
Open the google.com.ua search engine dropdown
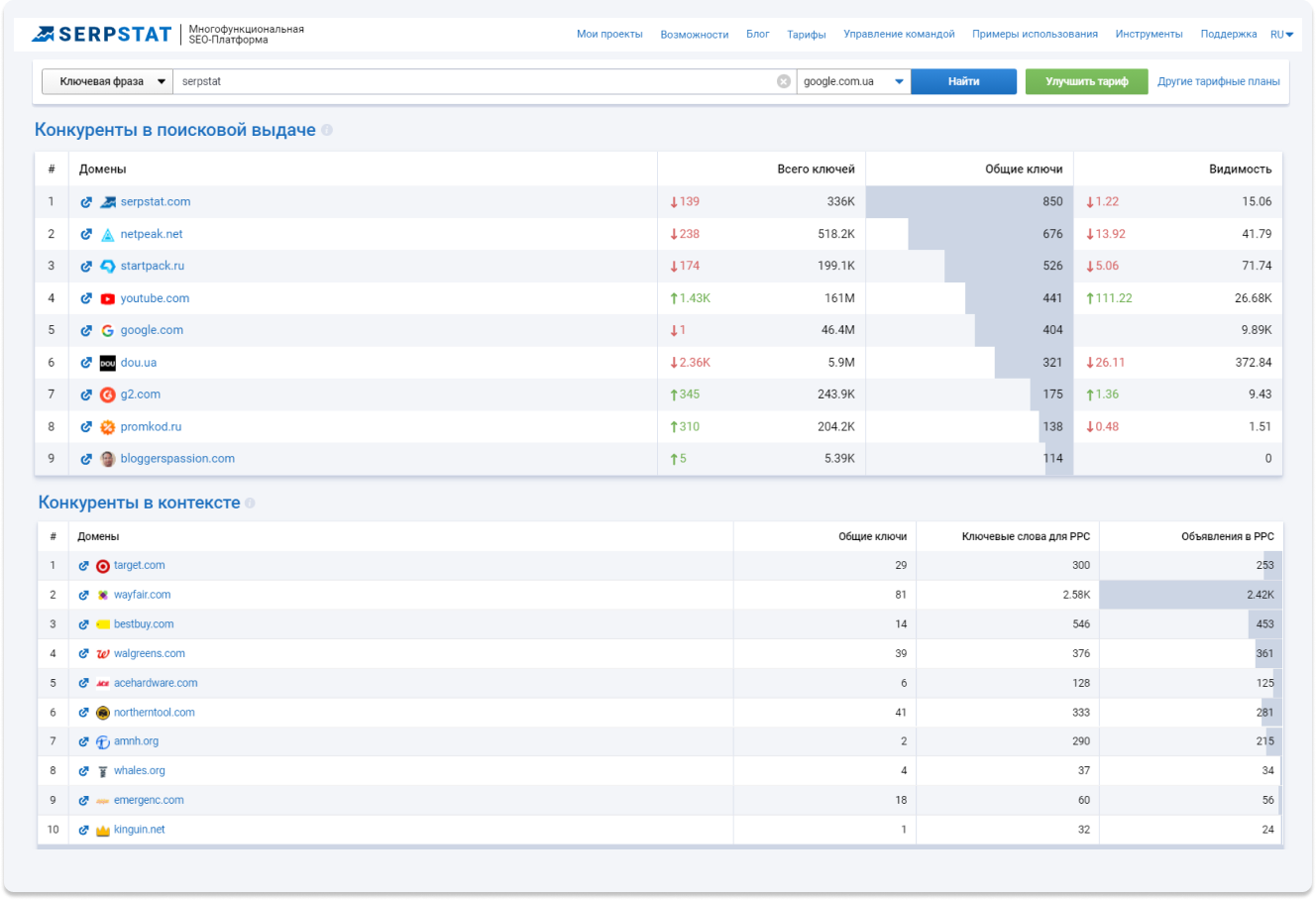pos(854,81)
